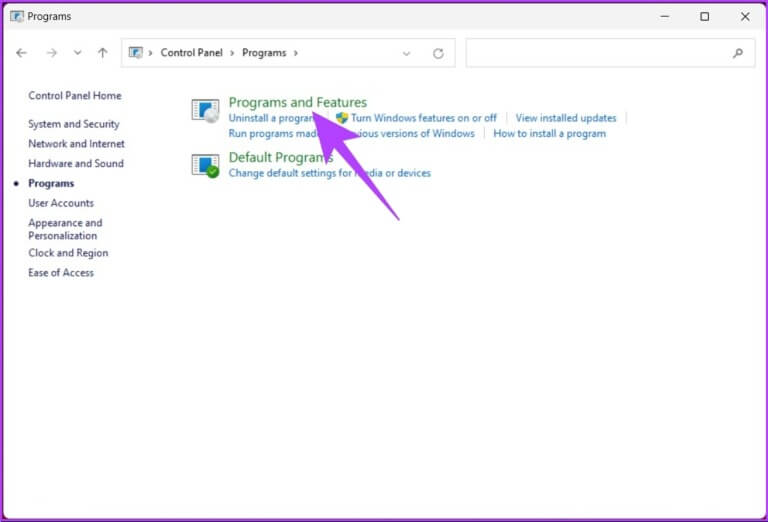Viewport: 768px width, 522px height.
Task: Select Programs breadcrumb in address bar
Action: 264,52
